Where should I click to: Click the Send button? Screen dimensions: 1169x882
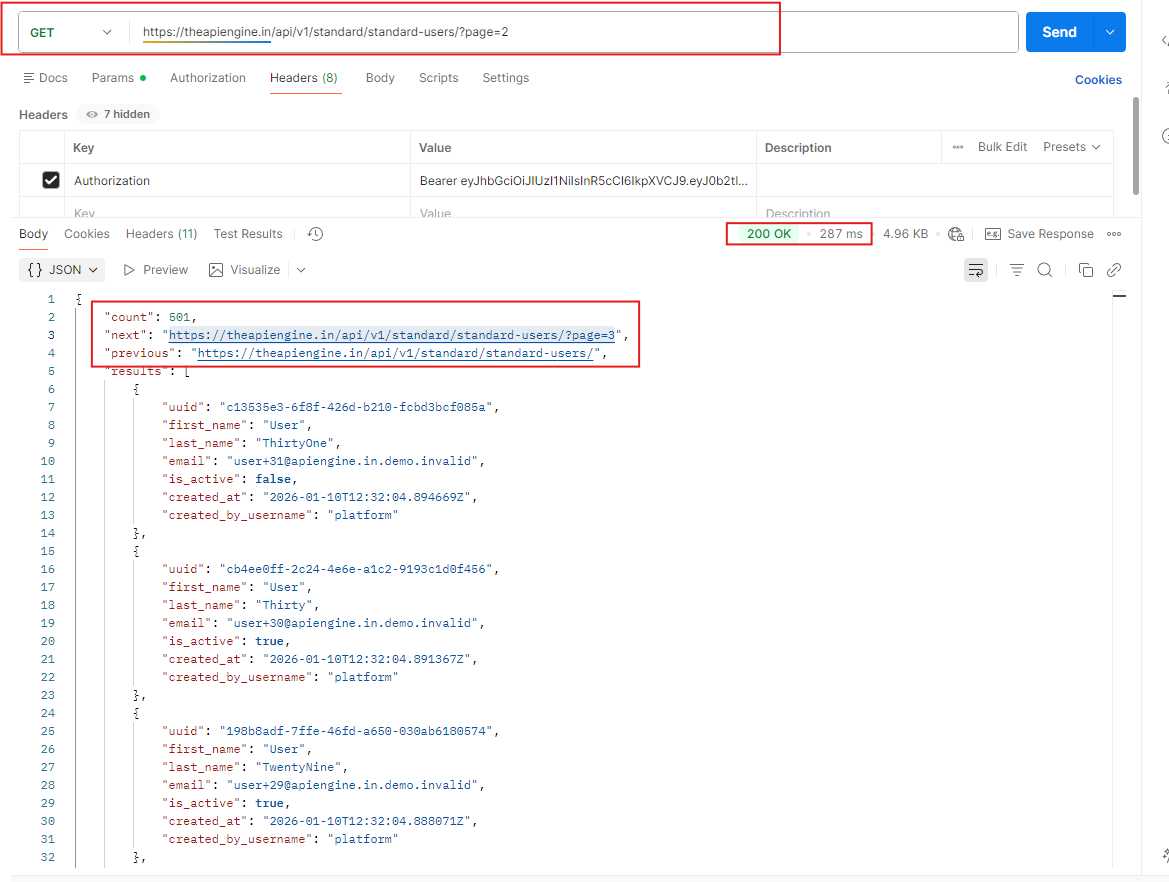[1059, 32]
